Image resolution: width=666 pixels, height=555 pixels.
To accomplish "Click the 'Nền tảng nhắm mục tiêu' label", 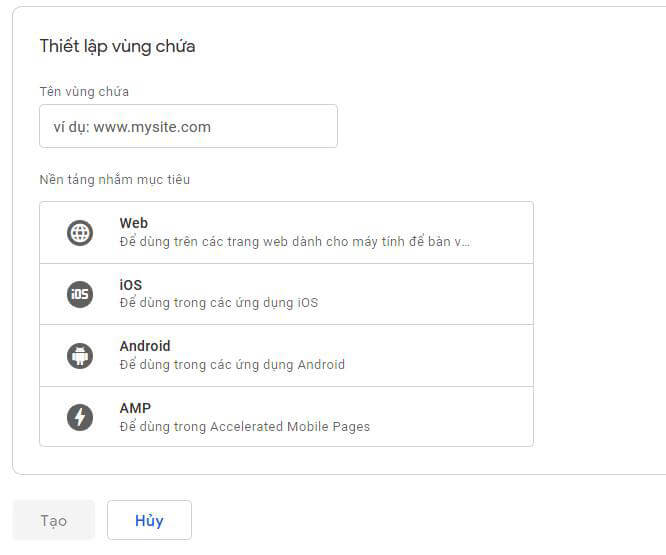I will [114, 180].
